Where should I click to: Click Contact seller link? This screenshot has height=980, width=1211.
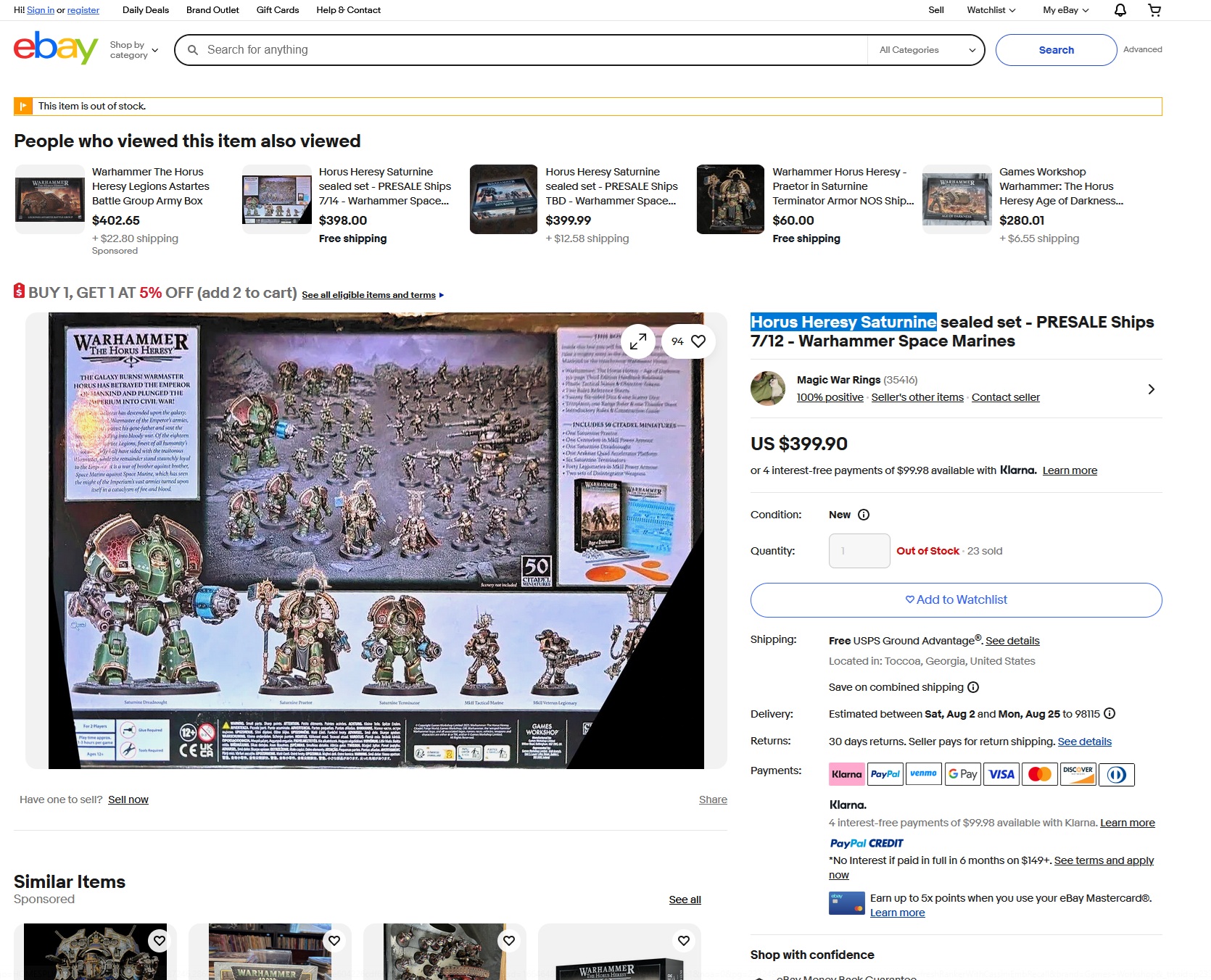point(1006,397)
